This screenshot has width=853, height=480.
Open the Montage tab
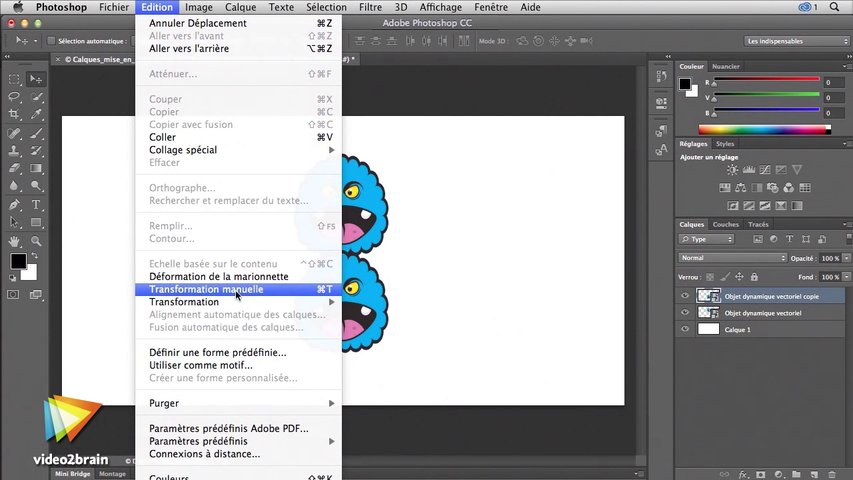(112, 474)
